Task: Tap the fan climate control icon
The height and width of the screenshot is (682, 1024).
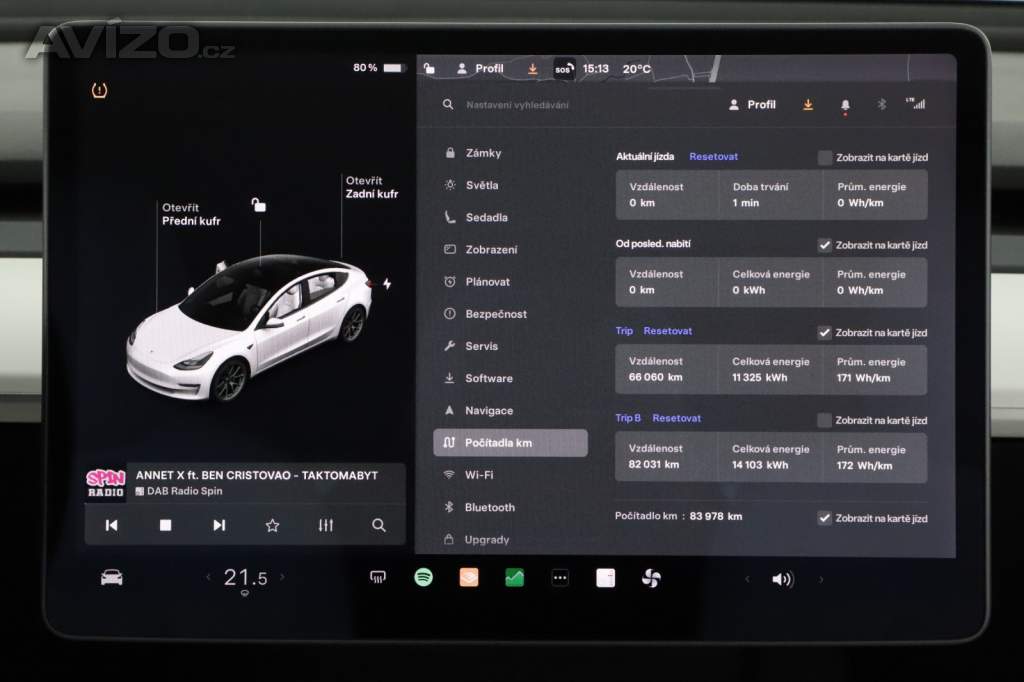Action: pos(651,578)
